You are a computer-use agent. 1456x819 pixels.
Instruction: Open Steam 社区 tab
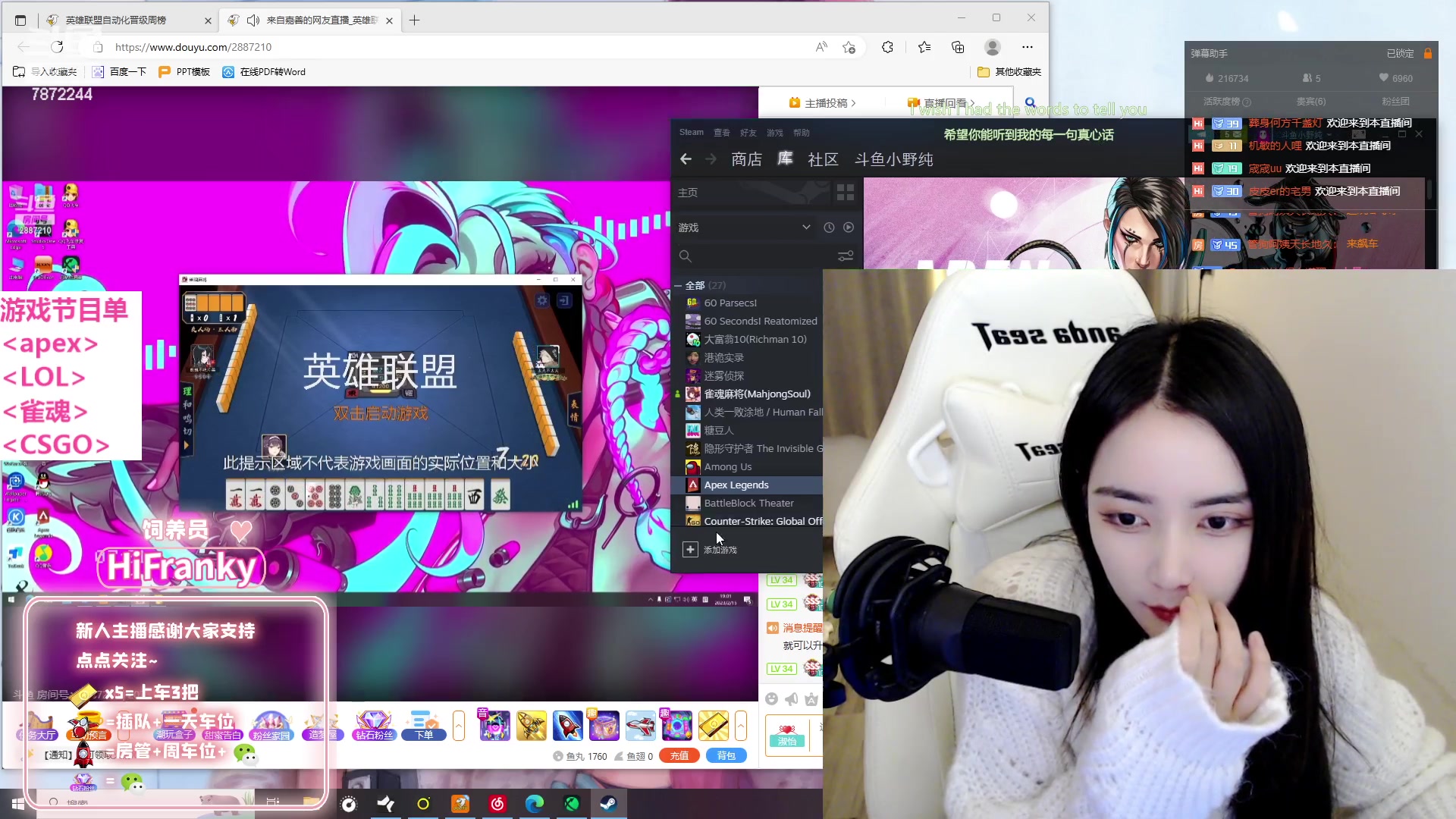point(823,159)
